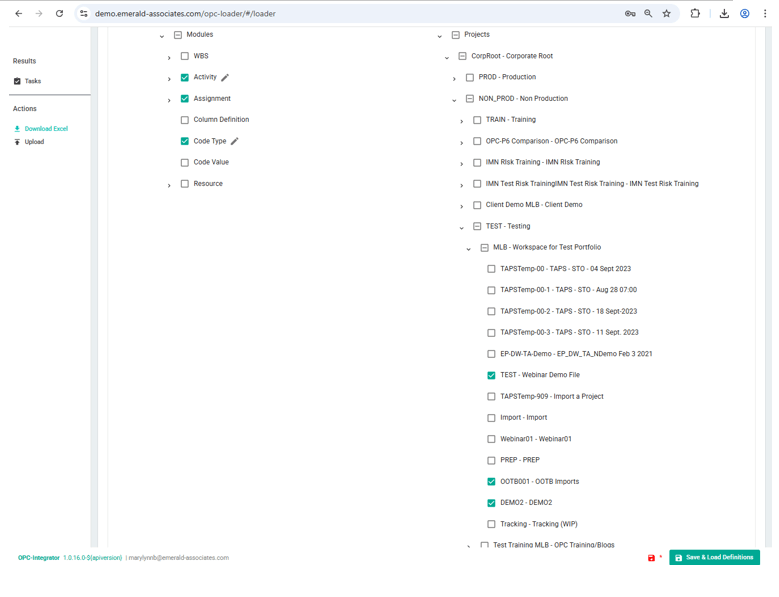The height and width of the screenshot is (597, 779).
Task: Click the pencil edit icon beside Activity
Action: click(225, 77)
